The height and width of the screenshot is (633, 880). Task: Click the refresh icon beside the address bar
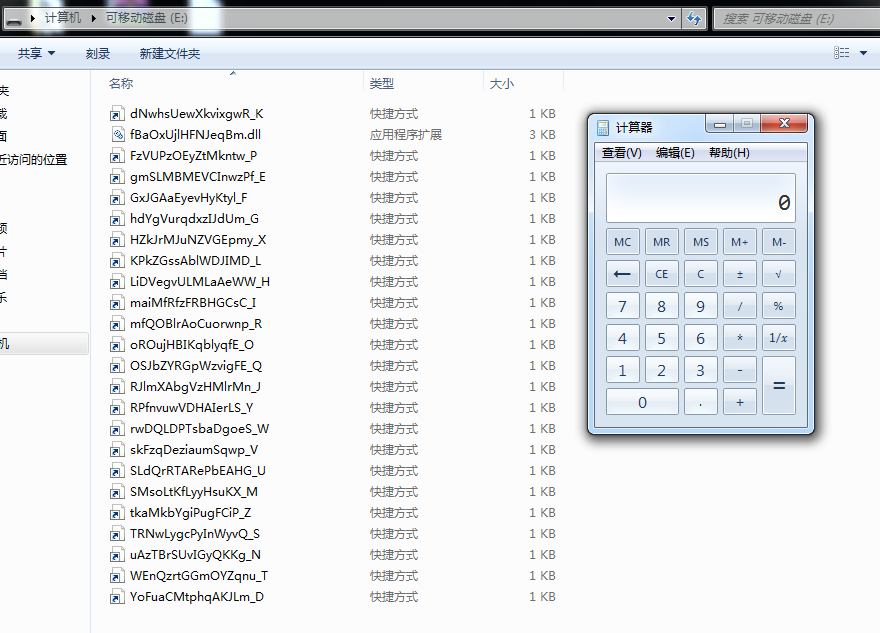click(x=694, y=19)
